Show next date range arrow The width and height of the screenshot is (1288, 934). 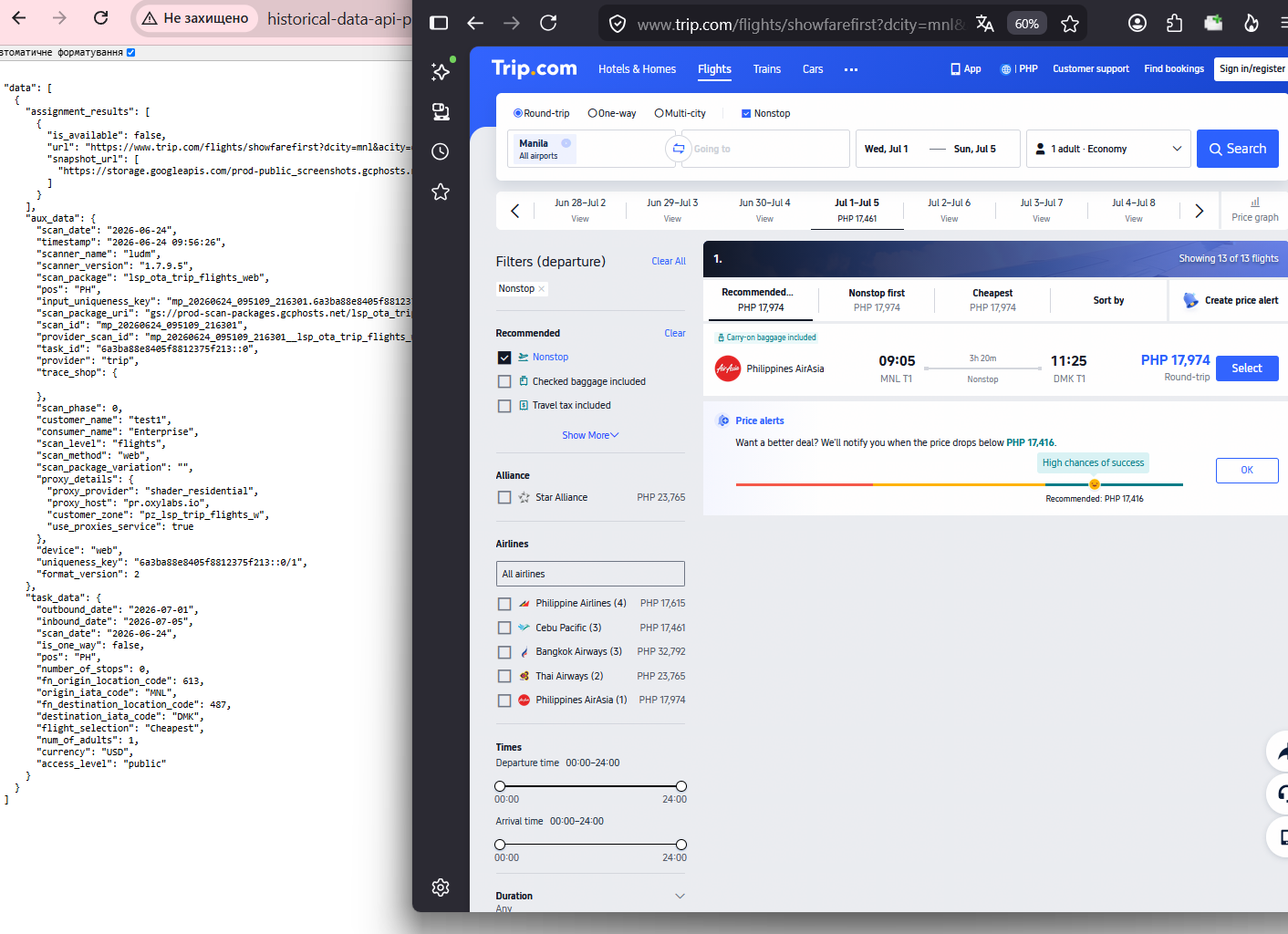coord(1200,211)
